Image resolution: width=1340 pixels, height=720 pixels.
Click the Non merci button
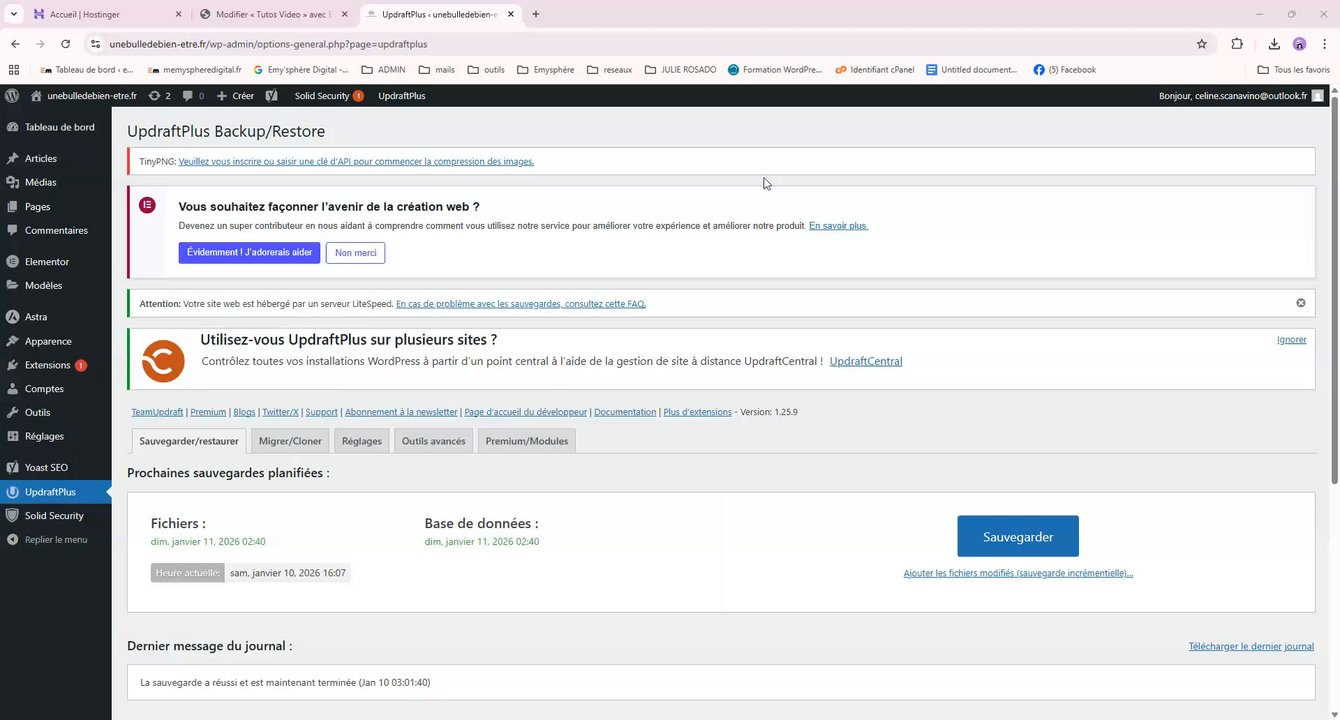(355, 253)
